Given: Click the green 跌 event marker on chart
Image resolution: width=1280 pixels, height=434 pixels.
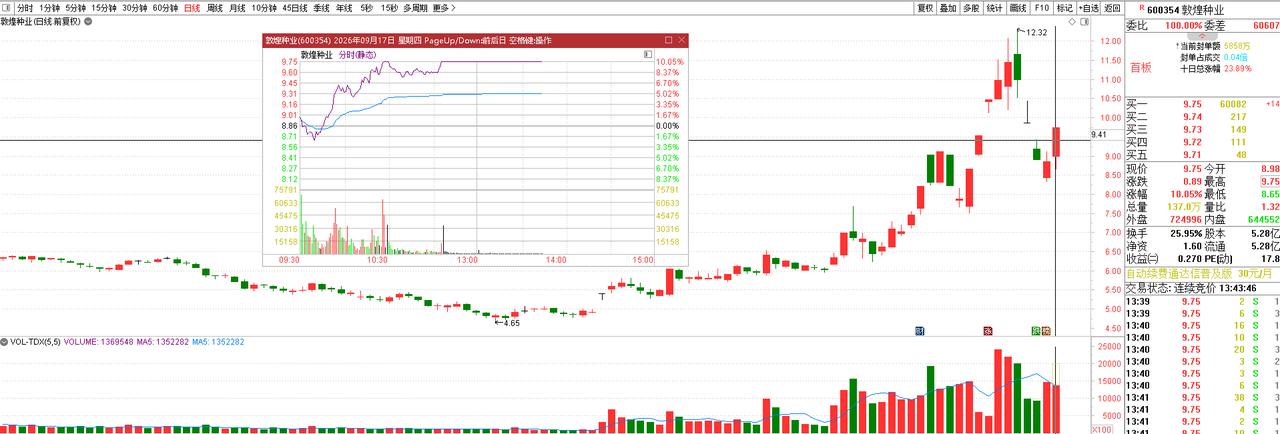Looking at the screenshot, I should [x=1035, y=329].
